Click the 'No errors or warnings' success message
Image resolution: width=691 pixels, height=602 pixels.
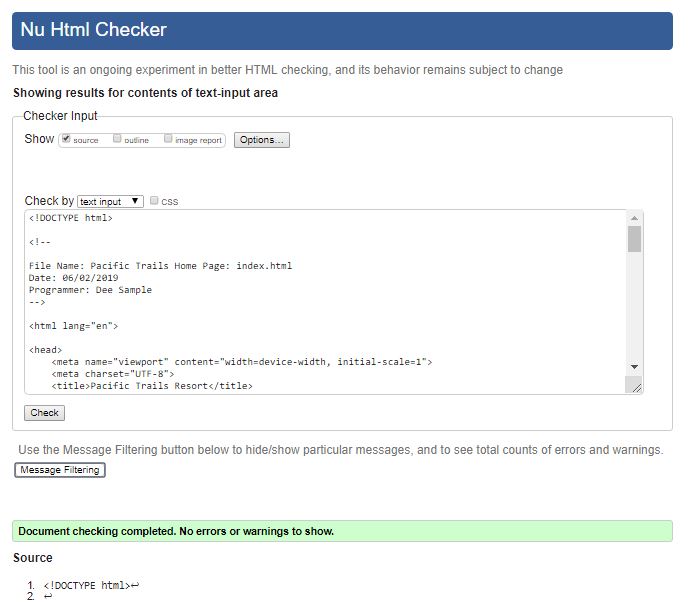[x=342, y=531]
